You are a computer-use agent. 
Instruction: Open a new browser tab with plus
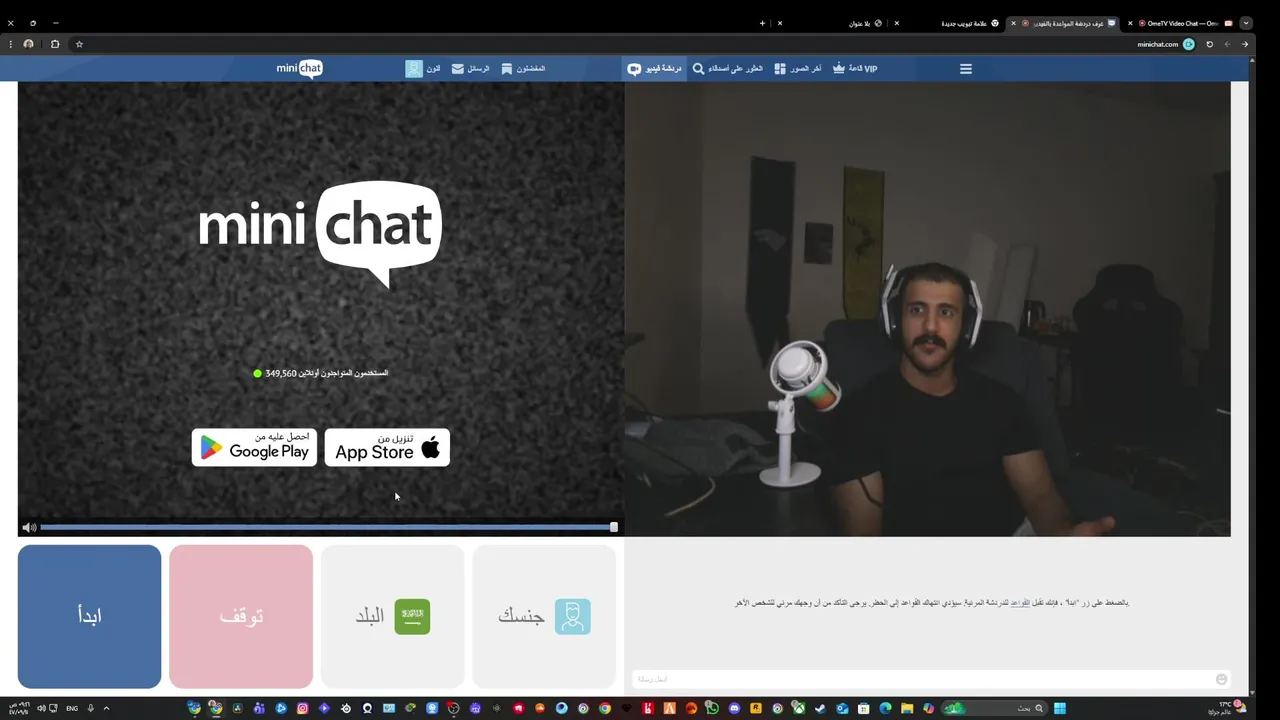(762, 23)
